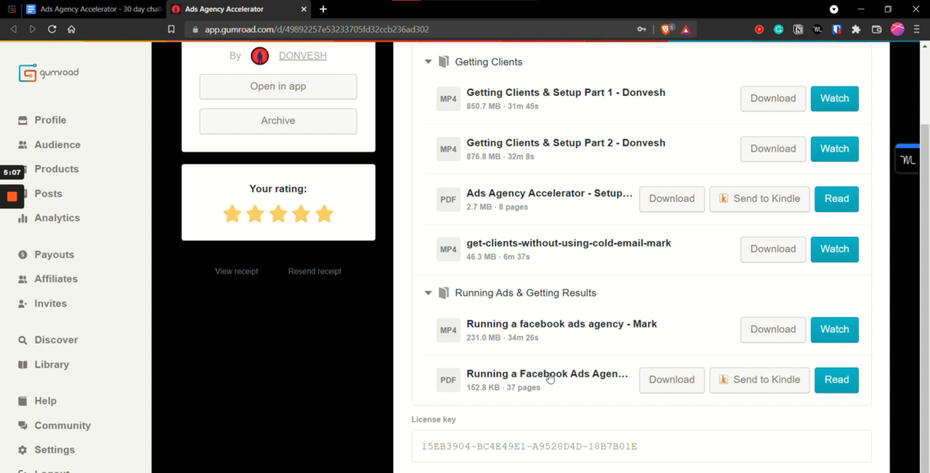This screenshot has height=473, width=930.
Task: Click the Brave Shields icon
Action: pyautogui.click(x=667, y=30)
